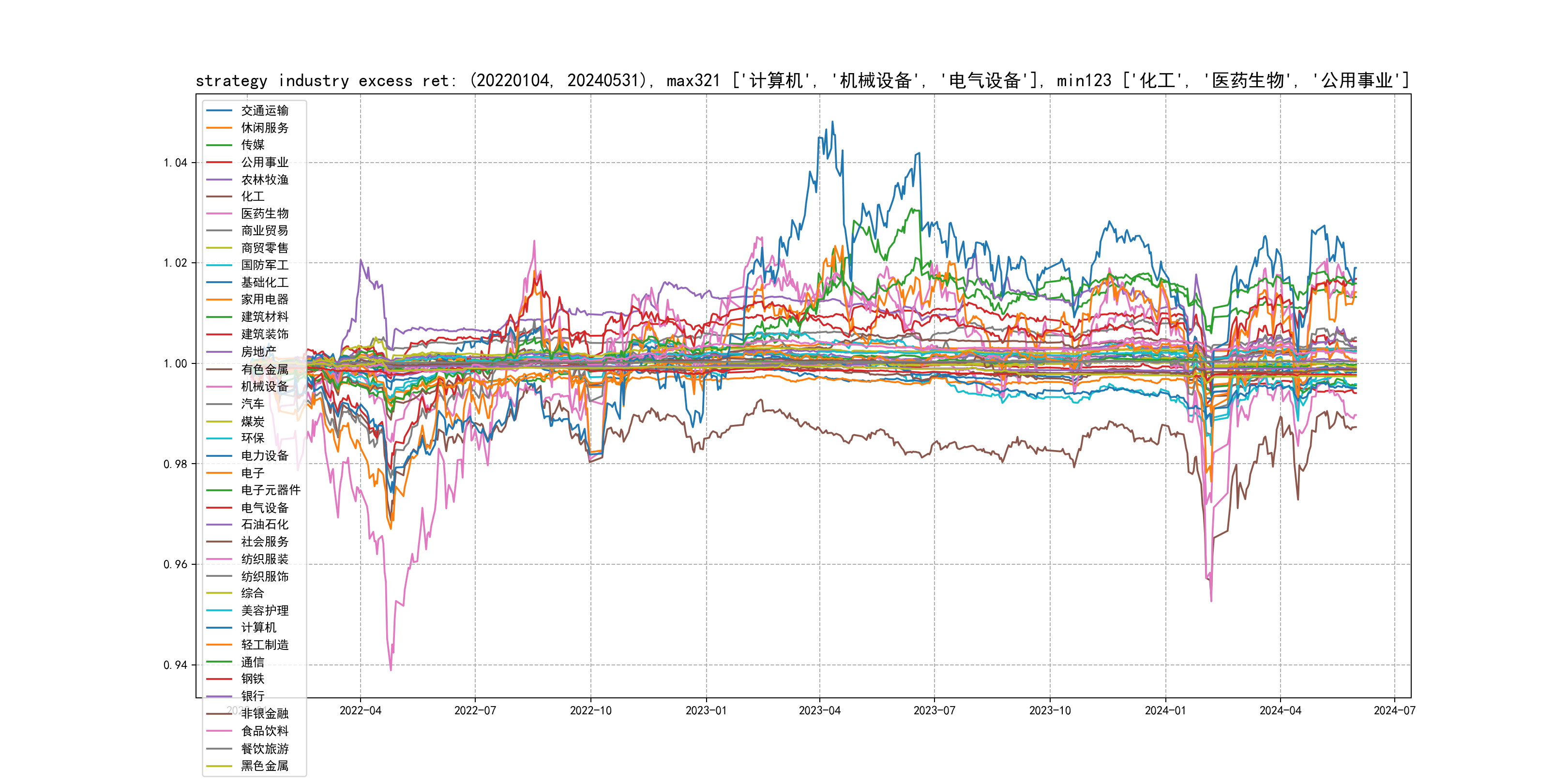Screen dimensions: 1568x784
Task: Click the 2024-07 x-axis tick label
Action: (x=1394, y=711)
